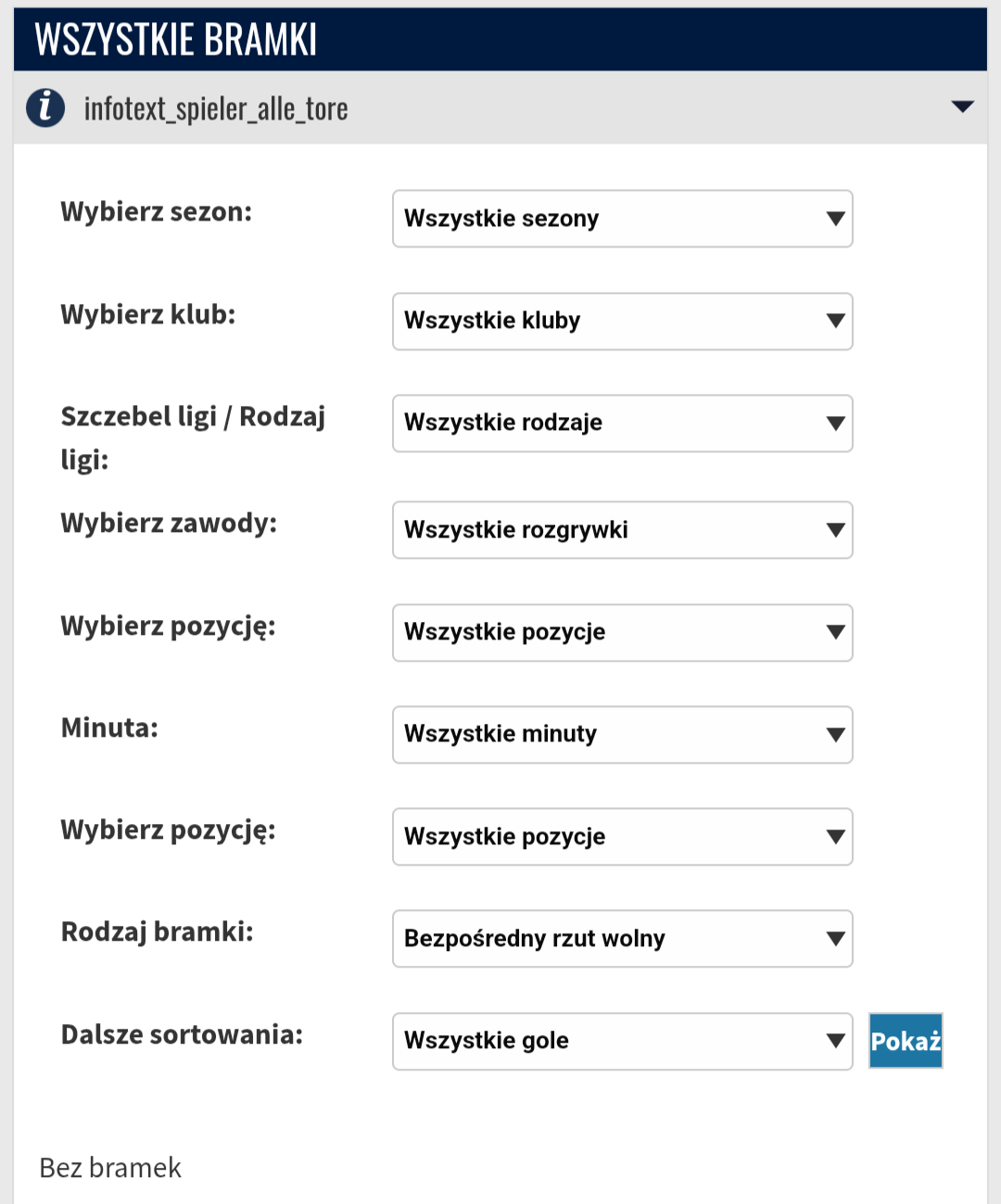Click the info icon beside infotext_spieler_alle_tore
The image size is (1001, 1204).
point(45,108)
